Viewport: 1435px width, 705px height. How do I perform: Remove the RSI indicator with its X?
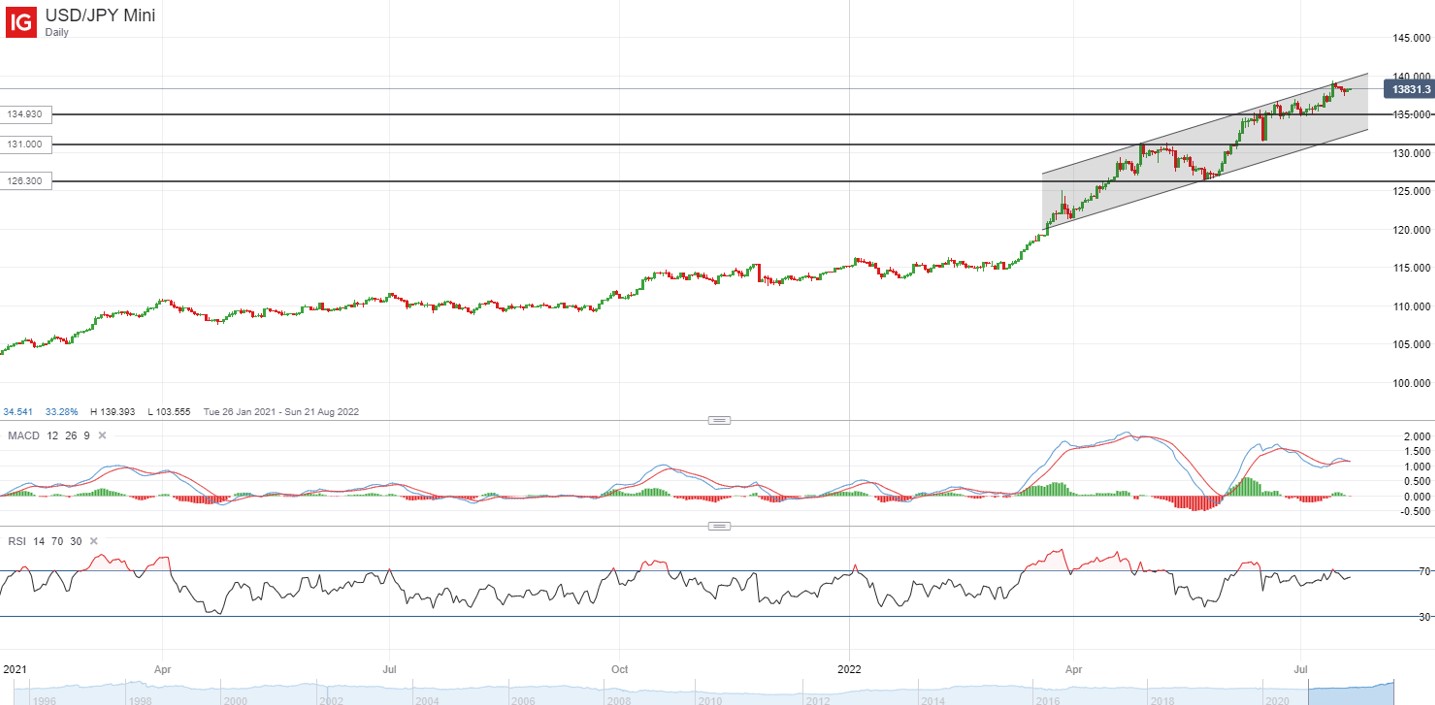[x=94, y=541]
